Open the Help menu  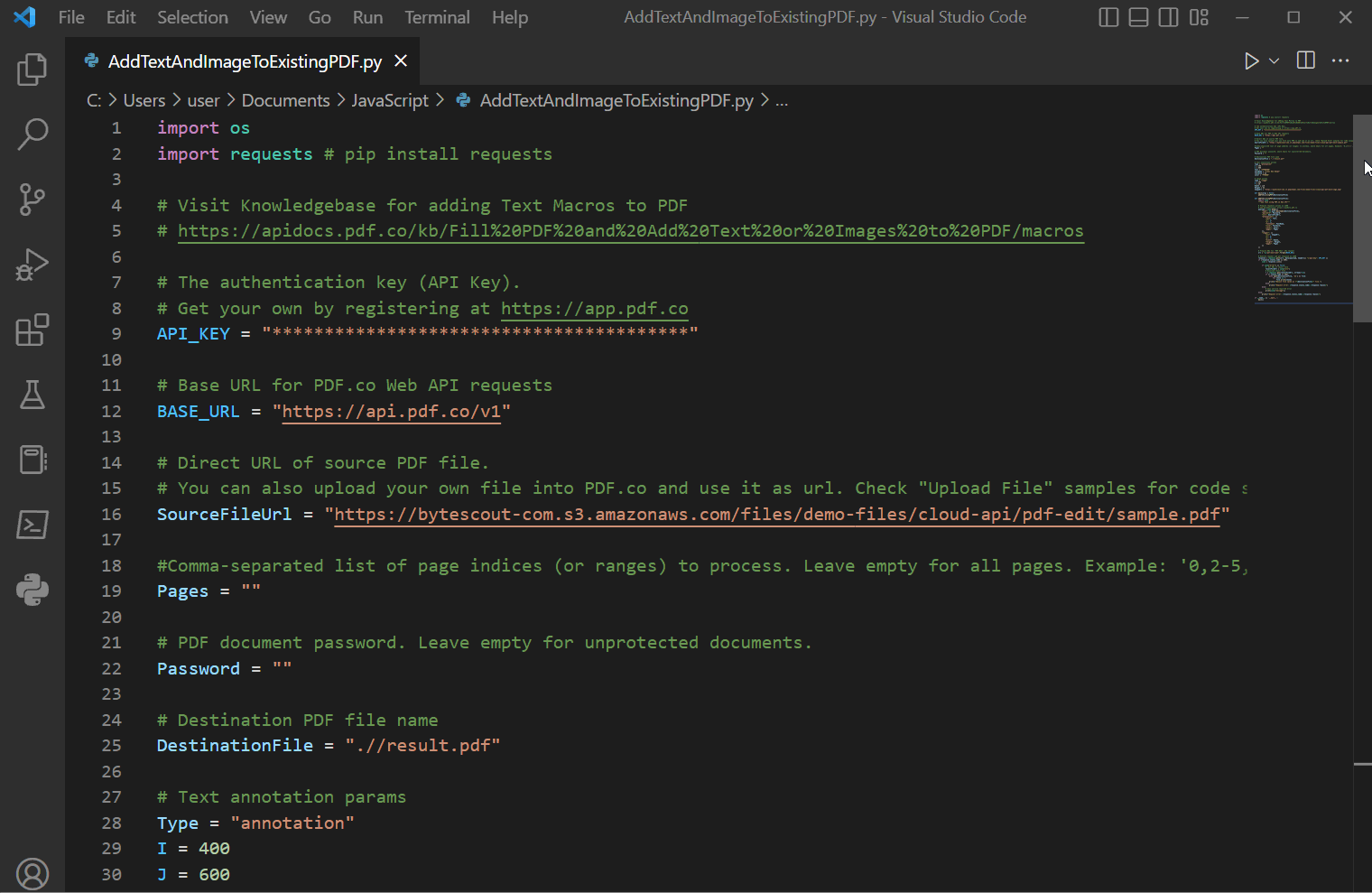(x=510, y=17)
